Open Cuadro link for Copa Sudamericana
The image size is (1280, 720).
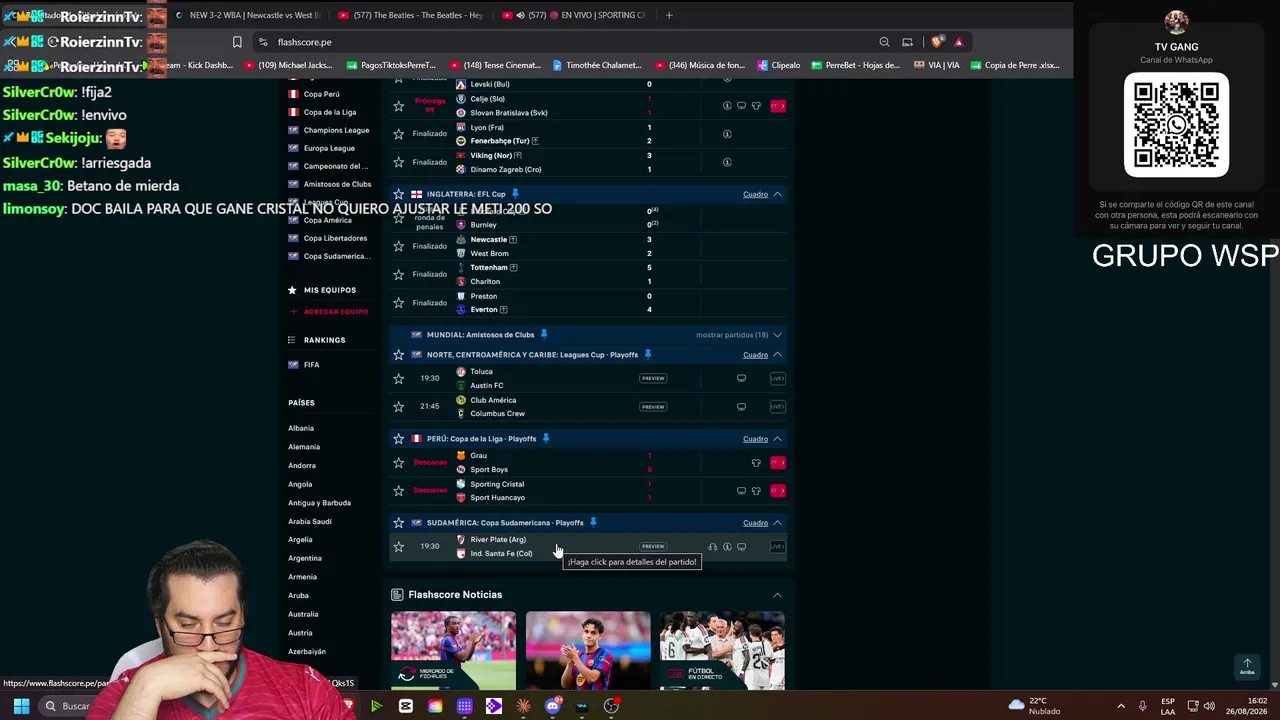pos(755,523)
